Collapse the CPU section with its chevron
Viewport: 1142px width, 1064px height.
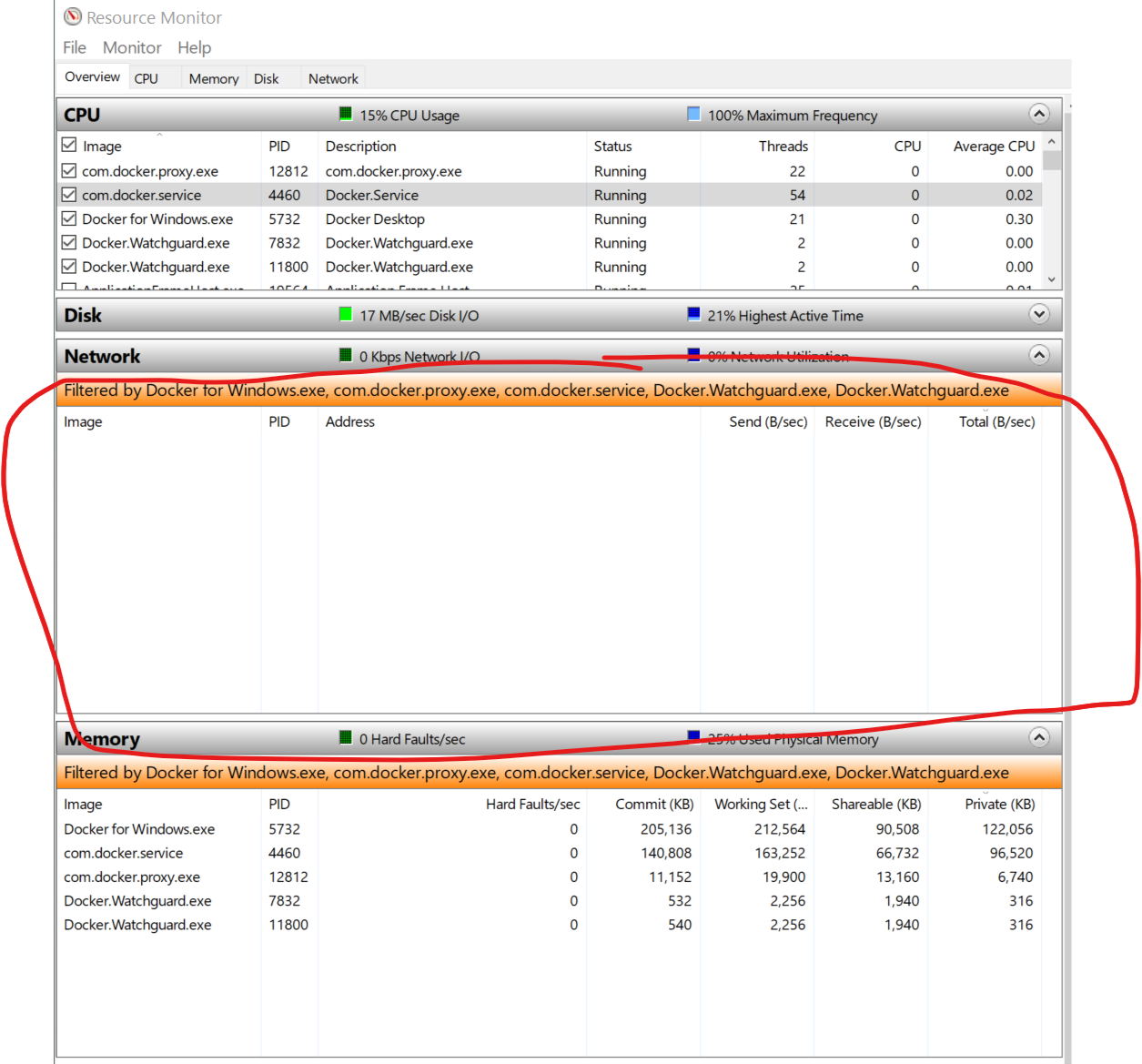tap(1039, 114)
